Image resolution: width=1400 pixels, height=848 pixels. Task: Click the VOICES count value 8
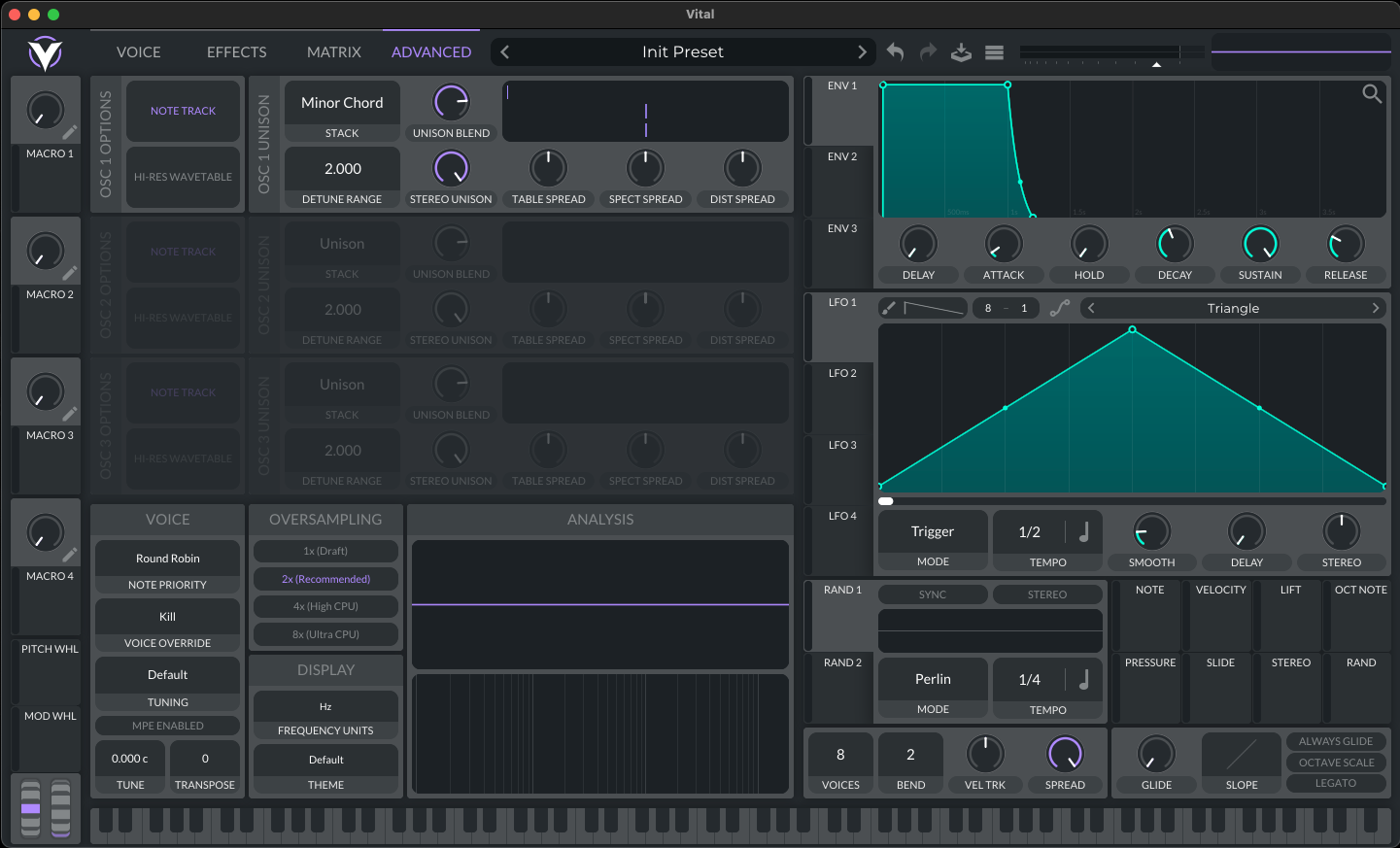pyautogui.click(x=840, y=755)
